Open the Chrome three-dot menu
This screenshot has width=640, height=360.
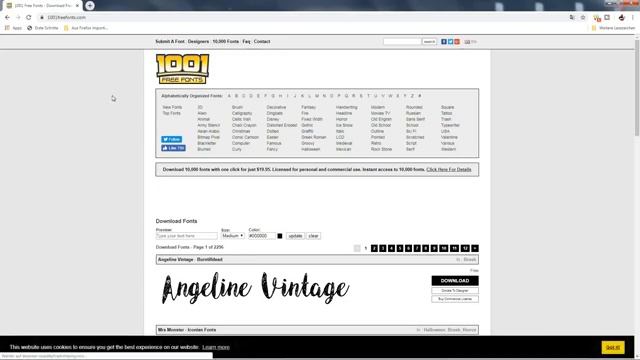[x=633, y=18]
